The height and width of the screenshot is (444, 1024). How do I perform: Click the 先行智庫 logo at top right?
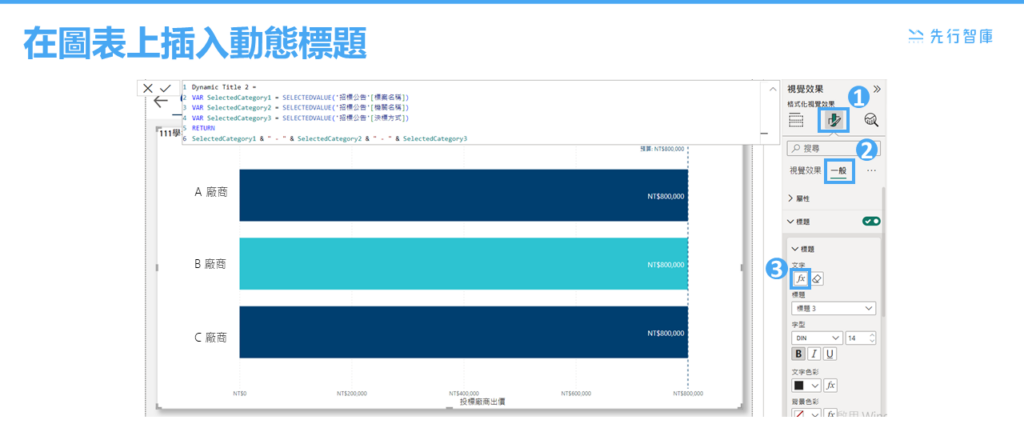tap(951, 37)
